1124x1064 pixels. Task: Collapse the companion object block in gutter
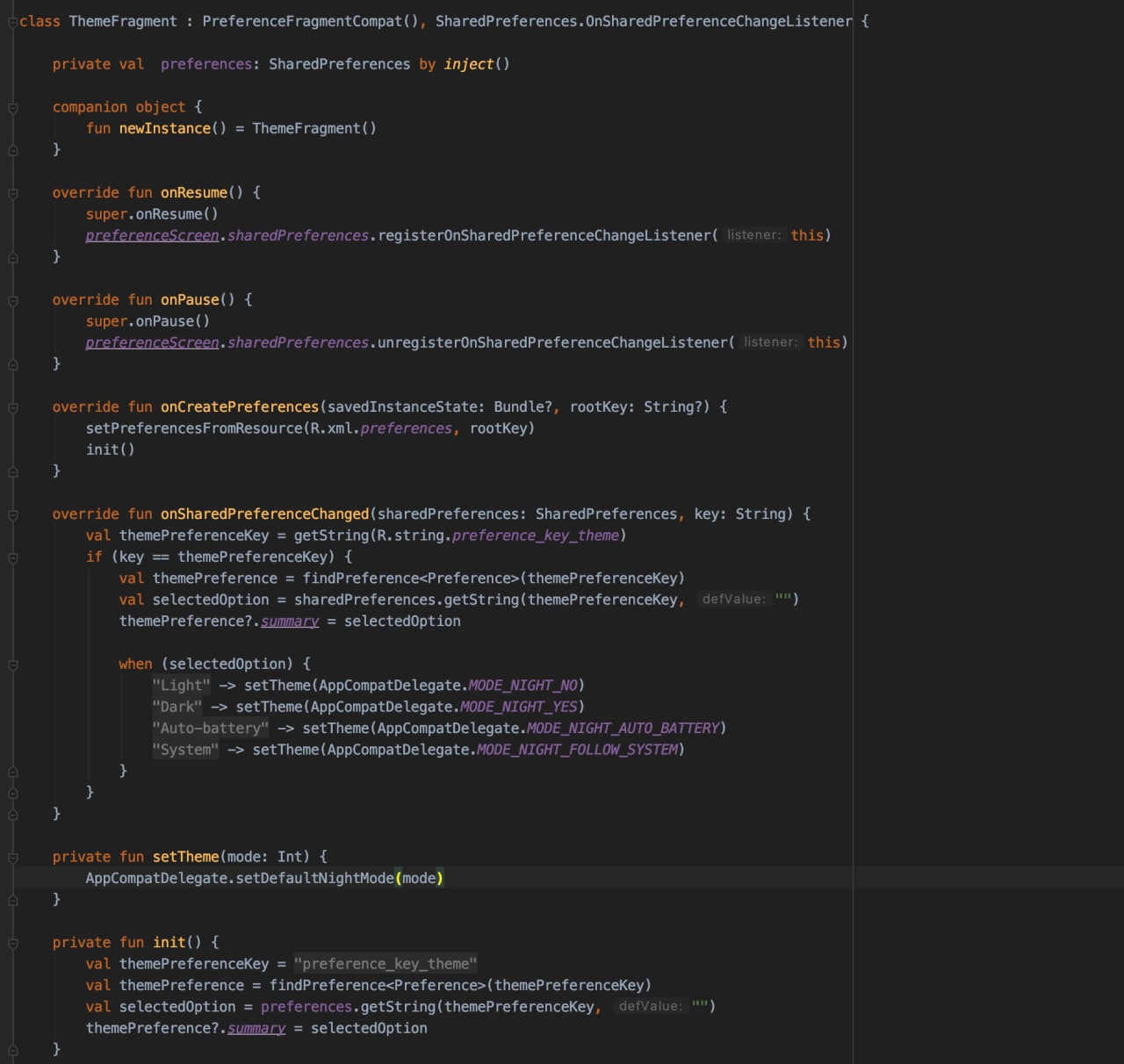(12, 108)
